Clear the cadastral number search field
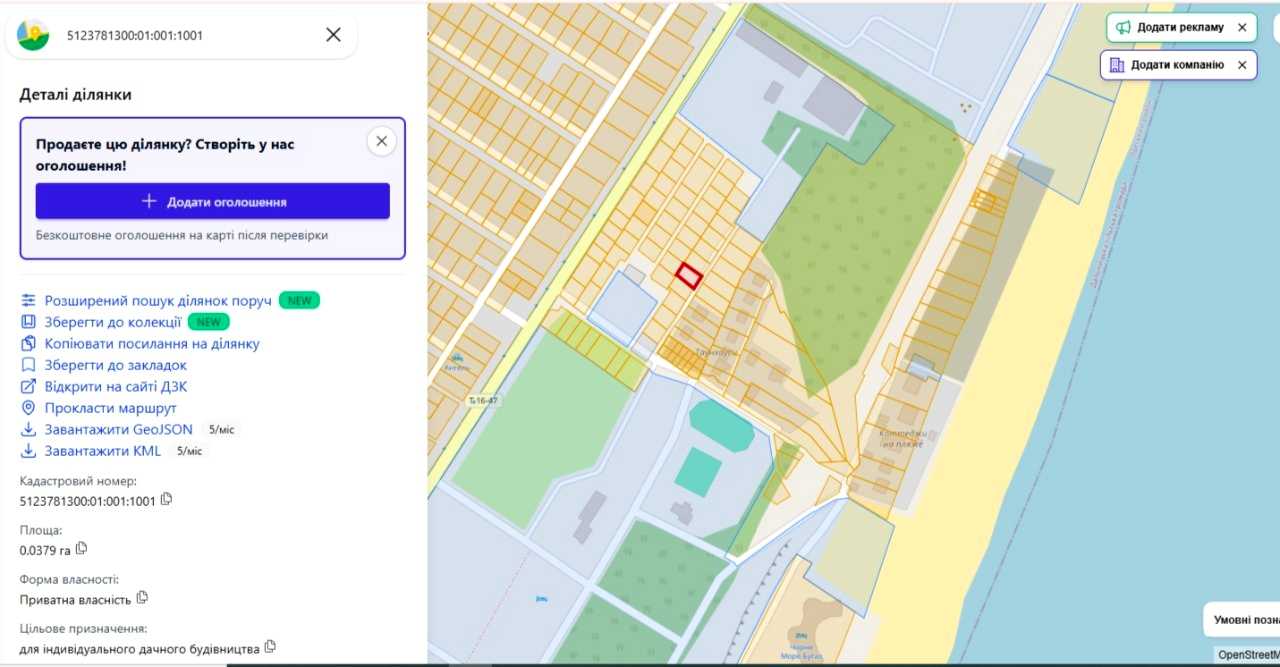This screenshot has width=1280, height=667. pos(334,35)
